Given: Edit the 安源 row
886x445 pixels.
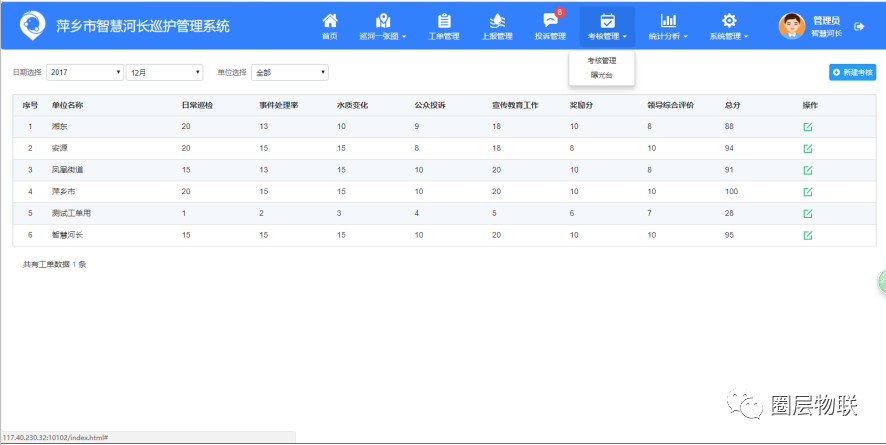Looking at the screenshot, I should tap(808, 148).
